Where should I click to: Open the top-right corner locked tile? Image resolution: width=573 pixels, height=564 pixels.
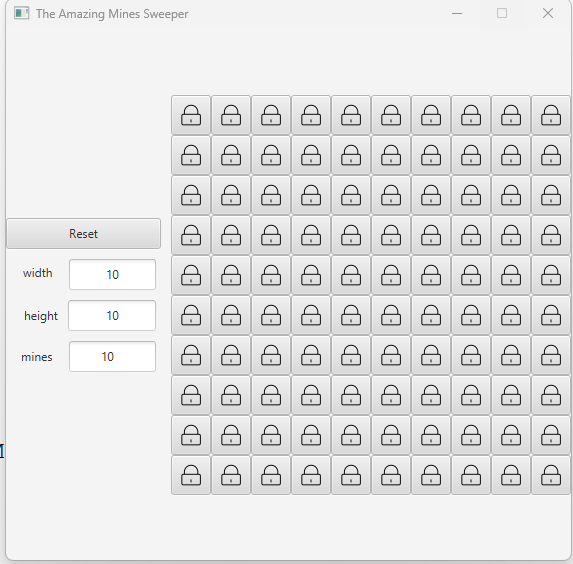coord(551,115)
